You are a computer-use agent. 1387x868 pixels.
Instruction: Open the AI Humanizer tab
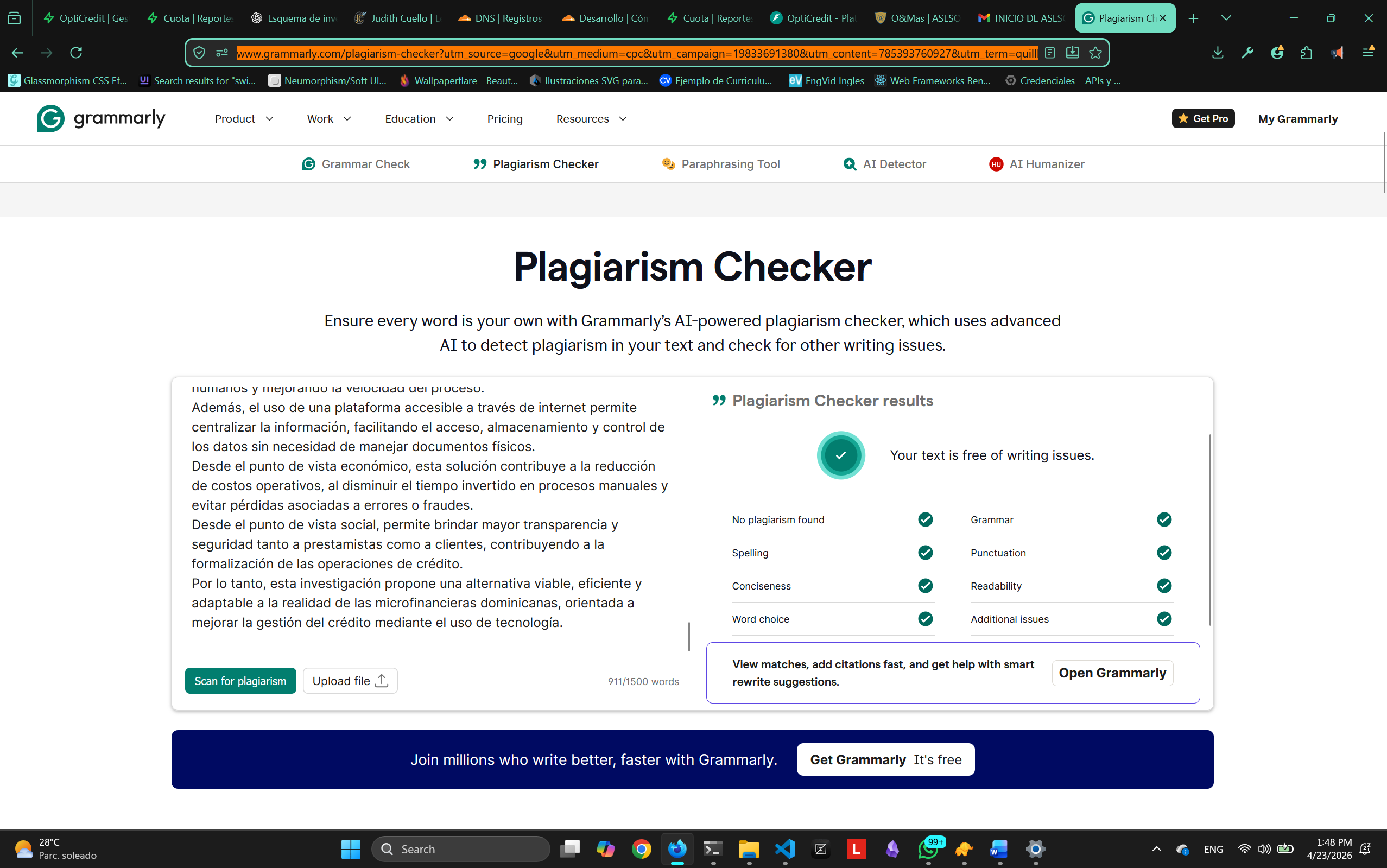click(x=1037, y=164)
